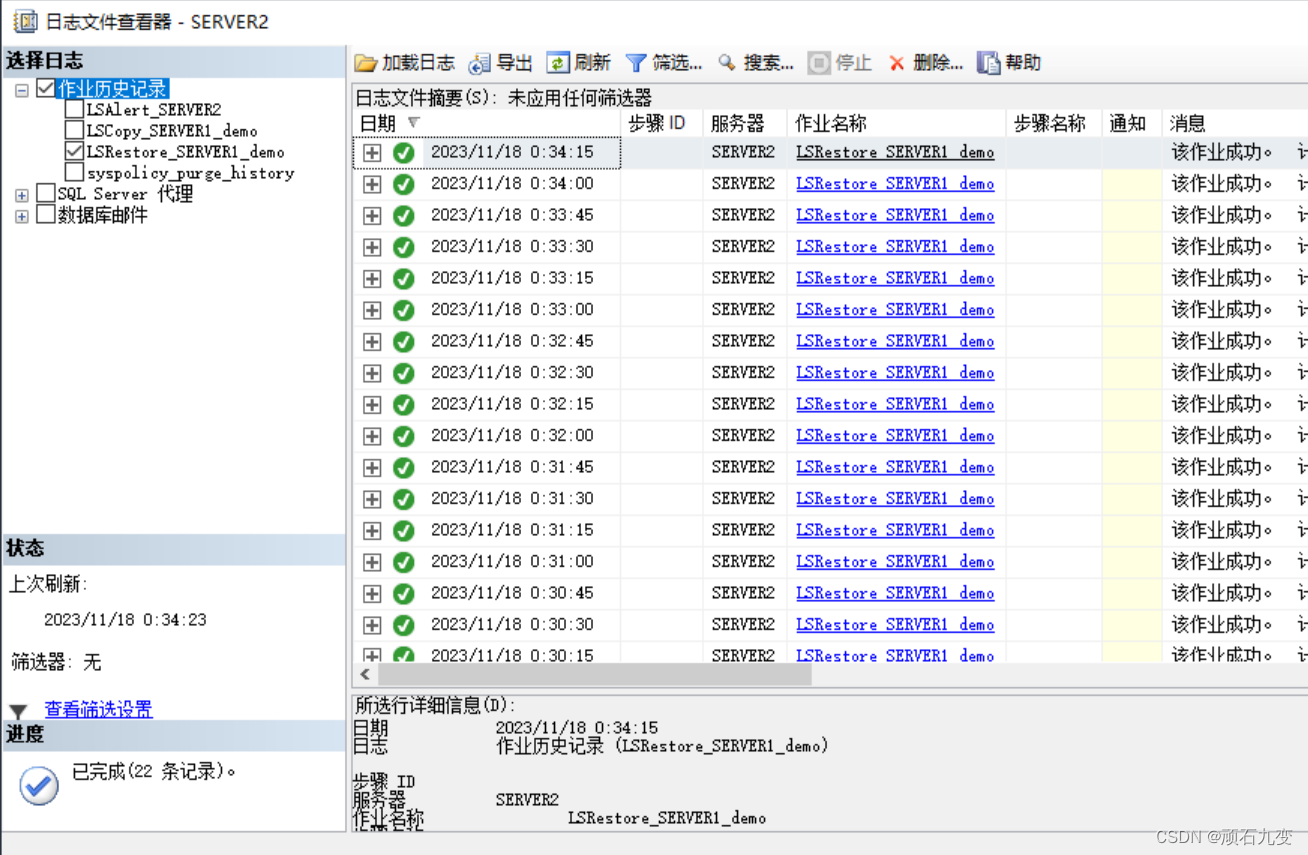Expand the SQL Server 代理 tree node

[22, 195]
